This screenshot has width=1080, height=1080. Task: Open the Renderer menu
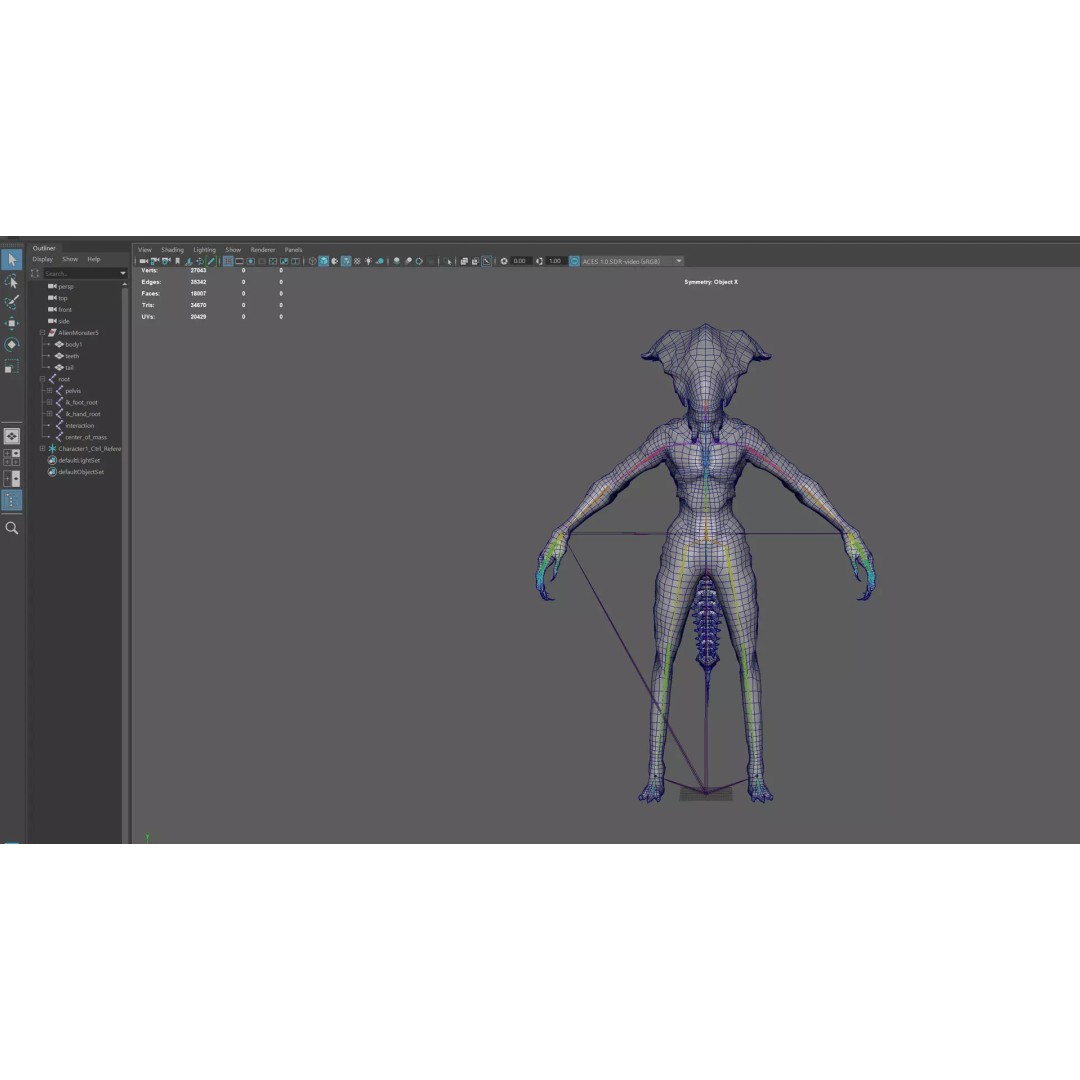coord(263,249)
